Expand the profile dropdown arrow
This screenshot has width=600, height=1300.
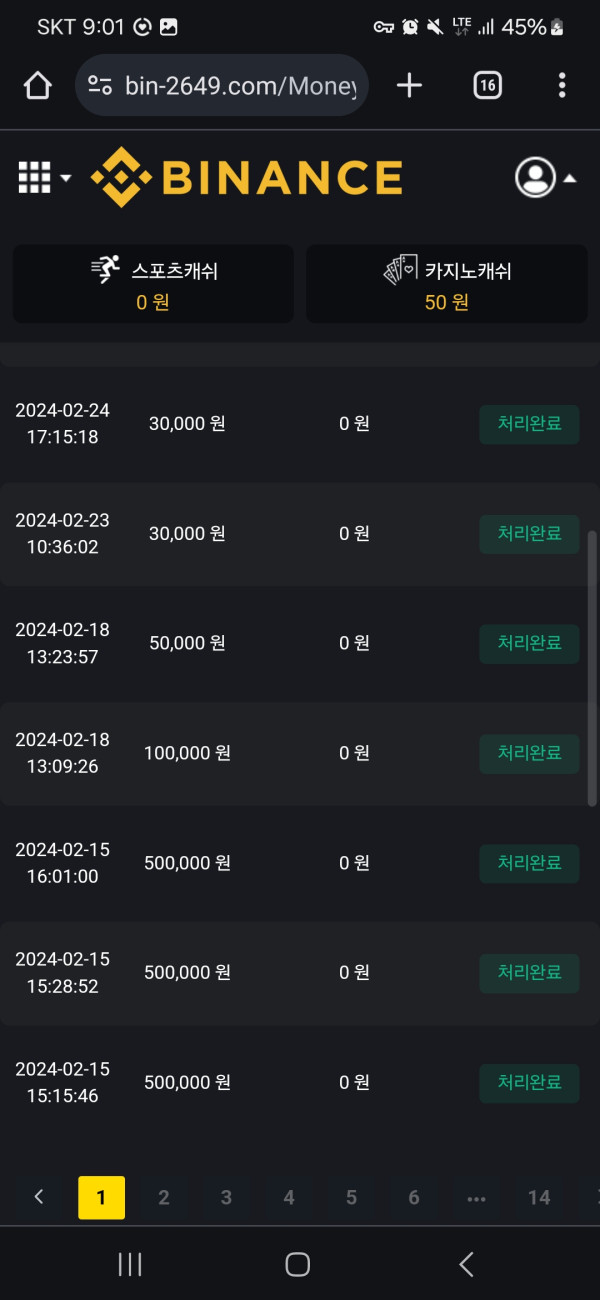(x=569, y=179)
